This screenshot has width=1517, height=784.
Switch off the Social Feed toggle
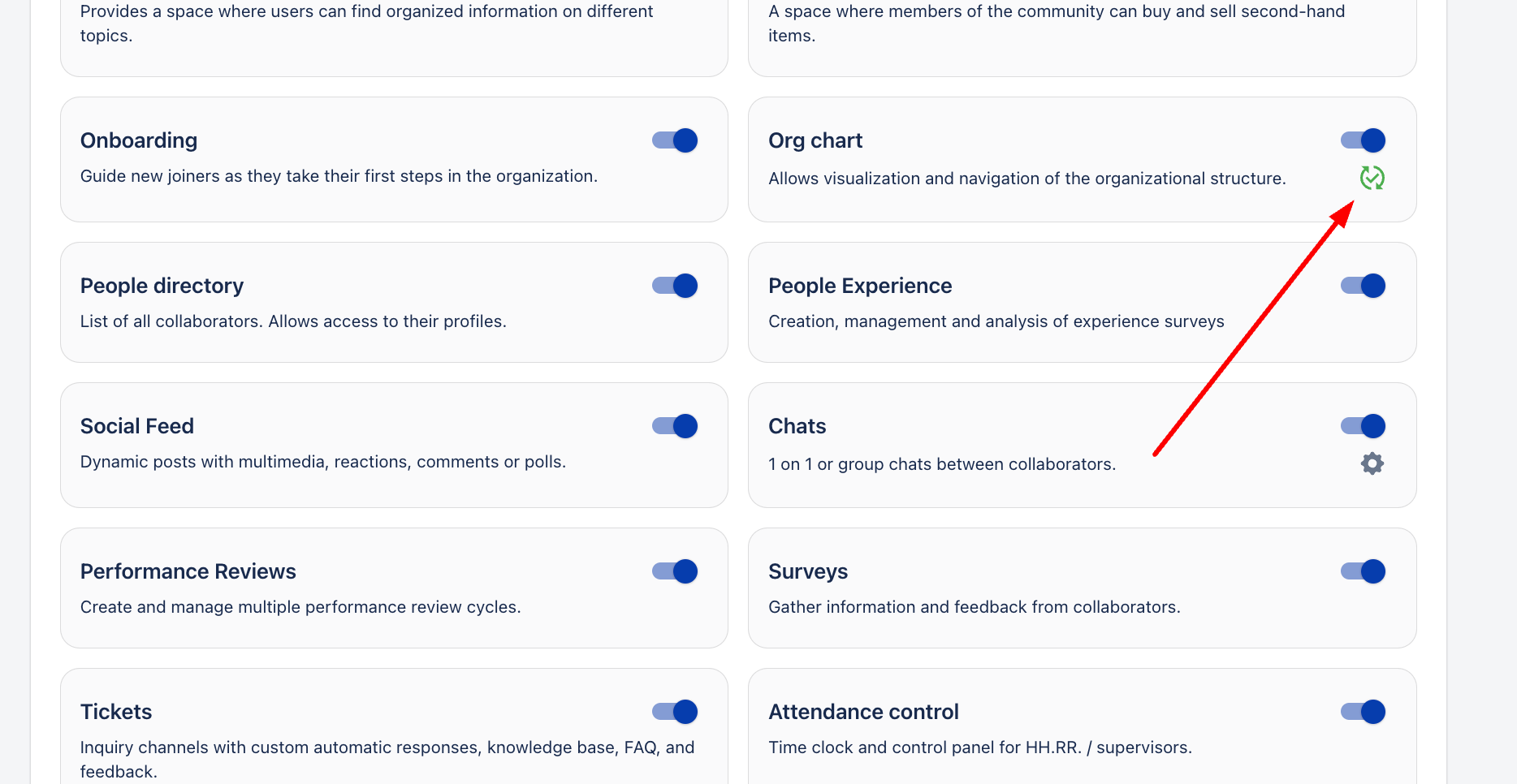coord(675,426)
